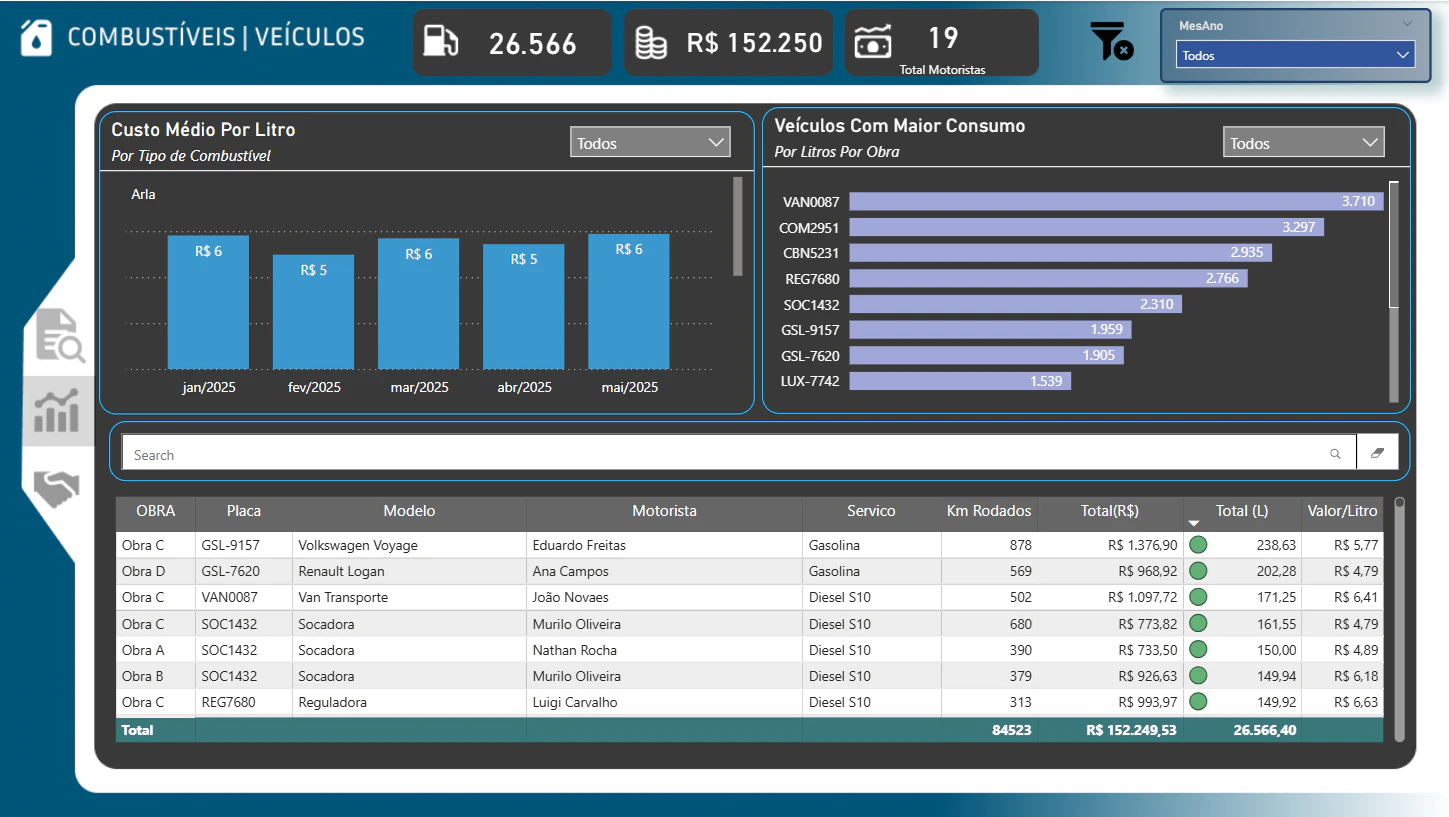Sort table by the OBRA column header
This screenshot has width=1449, height=817.
point(155,511)
